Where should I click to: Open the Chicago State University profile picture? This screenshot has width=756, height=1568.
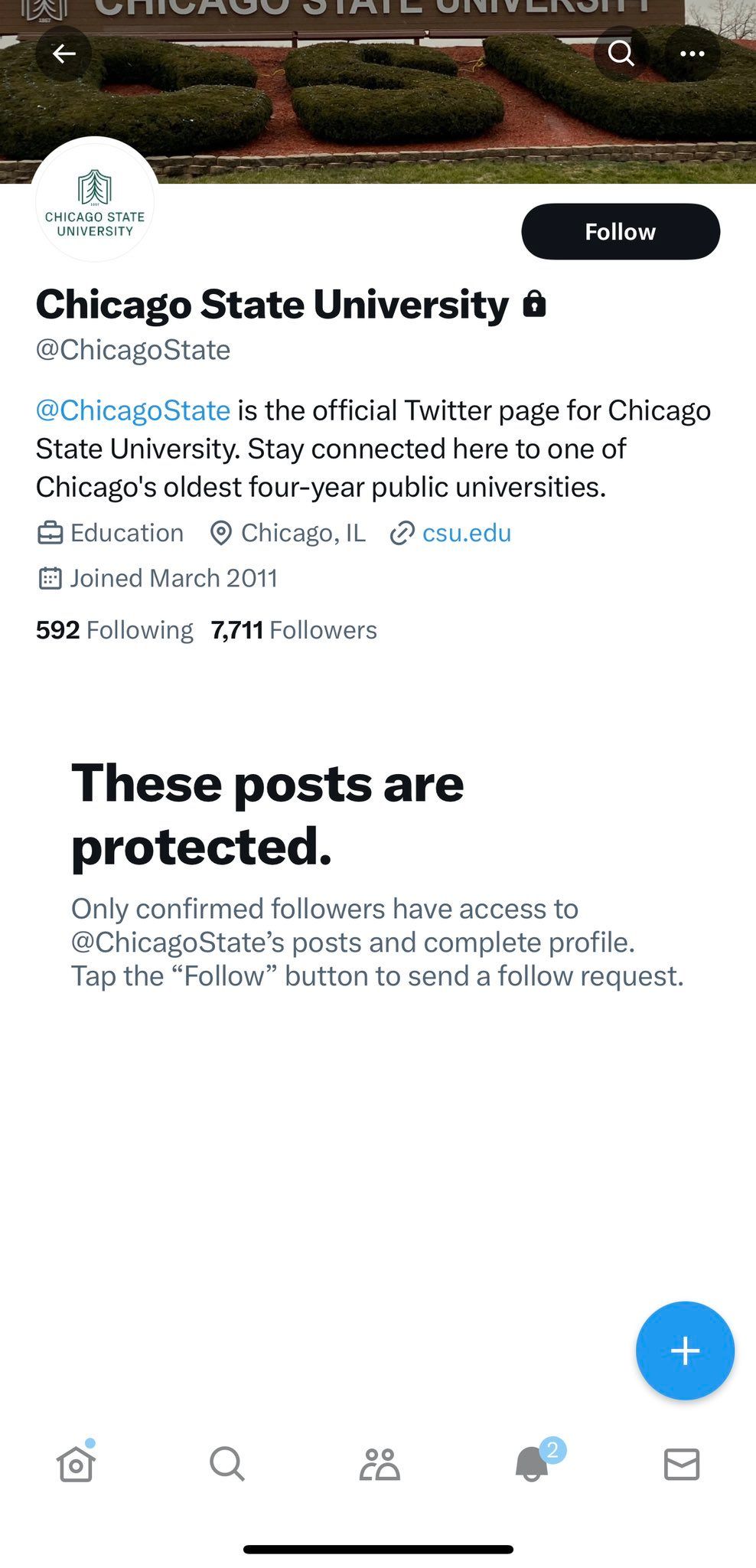tap(95, 202)
